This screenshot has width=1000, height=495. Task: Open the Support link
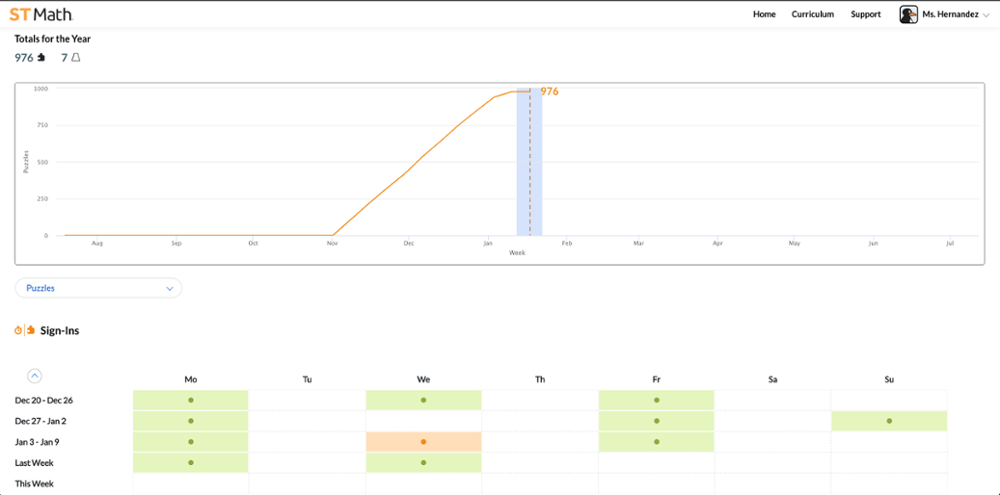click(x=865, y=14)
